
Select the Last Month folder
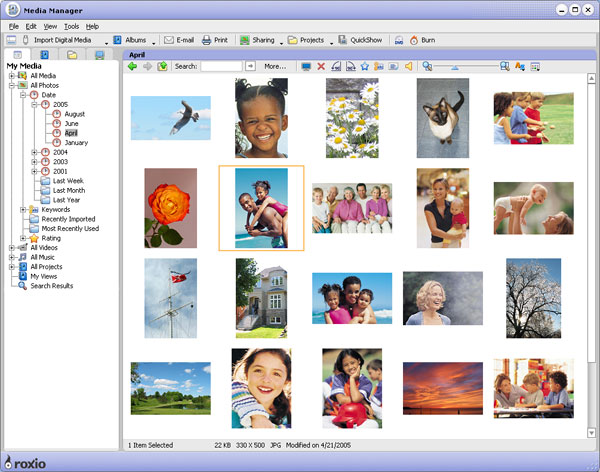(x=69, y=190)
